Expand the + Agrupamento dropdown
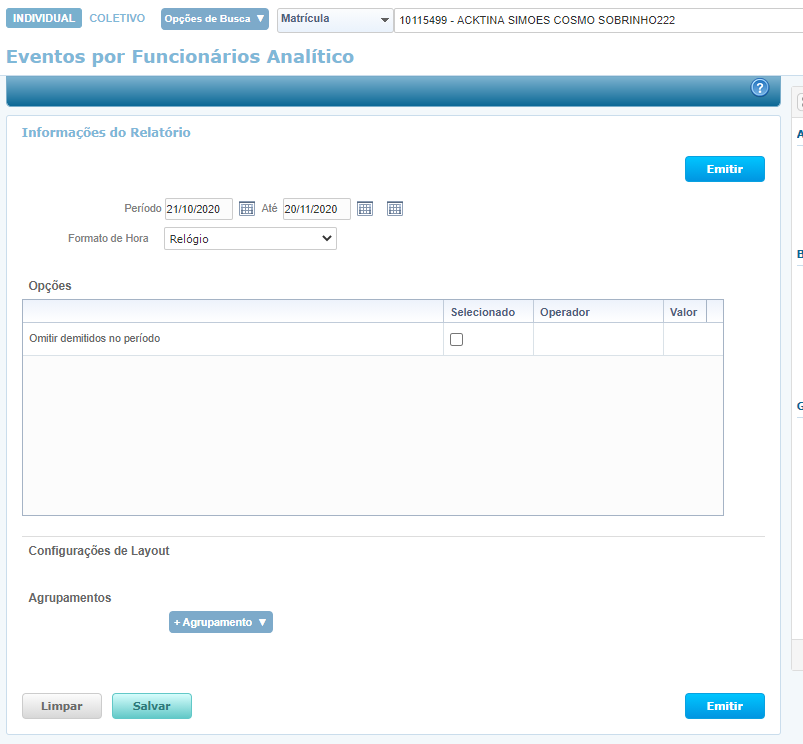 tap(220, 622)
